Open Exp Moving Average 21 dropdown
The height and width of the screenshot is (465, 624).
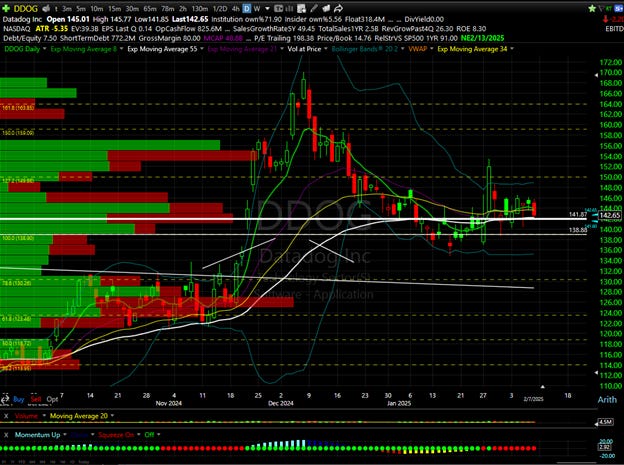(x=282, y=49)
